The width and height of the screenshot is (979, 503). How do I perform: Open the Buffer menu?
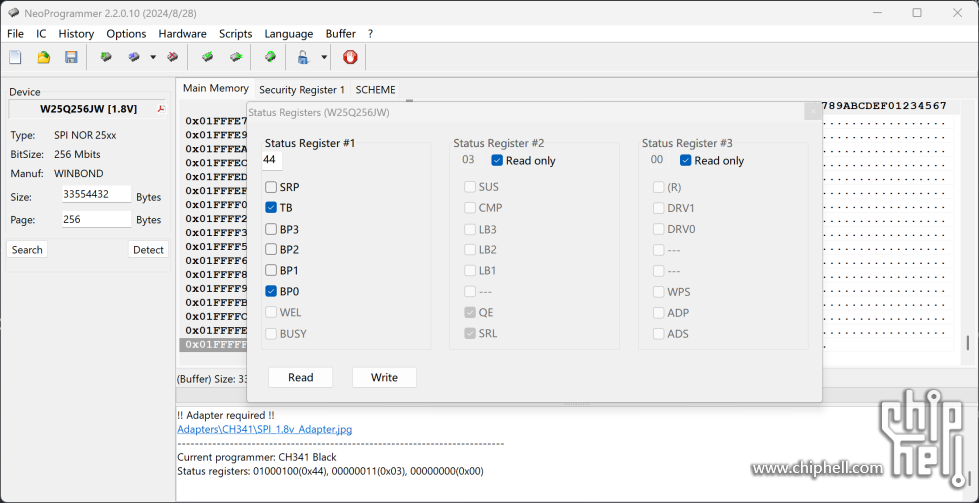click(341, 34)
